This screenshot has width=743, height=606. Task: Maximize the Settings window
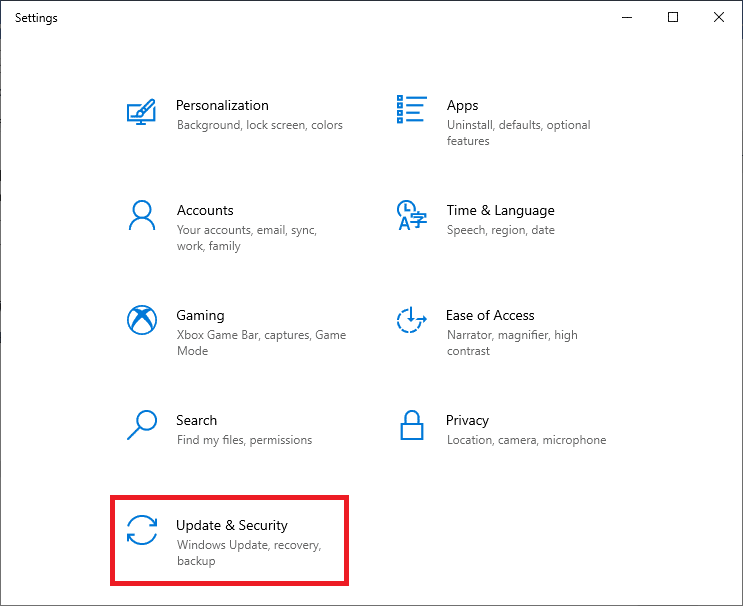pos(673,17)
